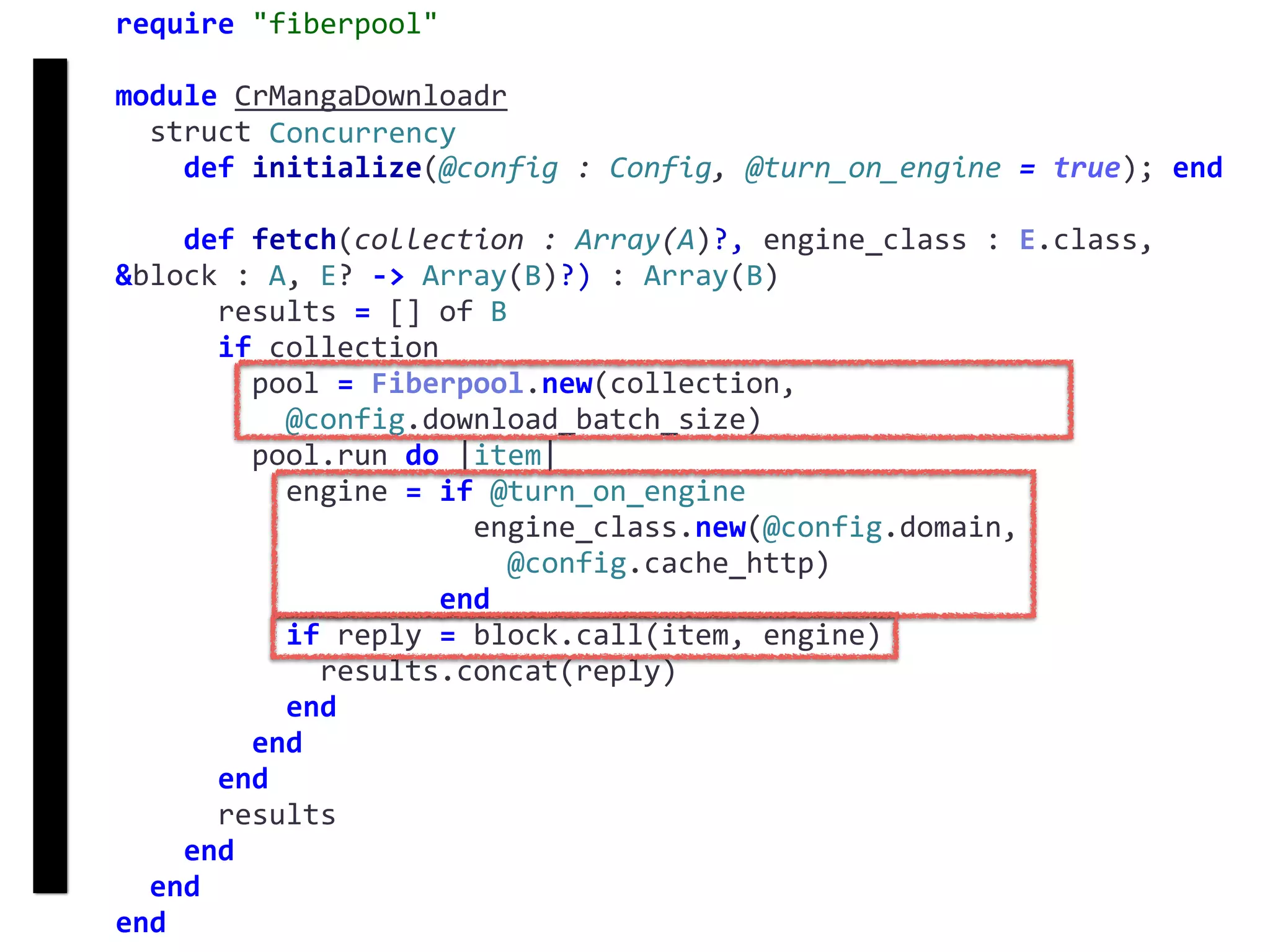This screenshot has width=1270, height=952.
Task: Click the fetch method name
Action: coord(295,240)
